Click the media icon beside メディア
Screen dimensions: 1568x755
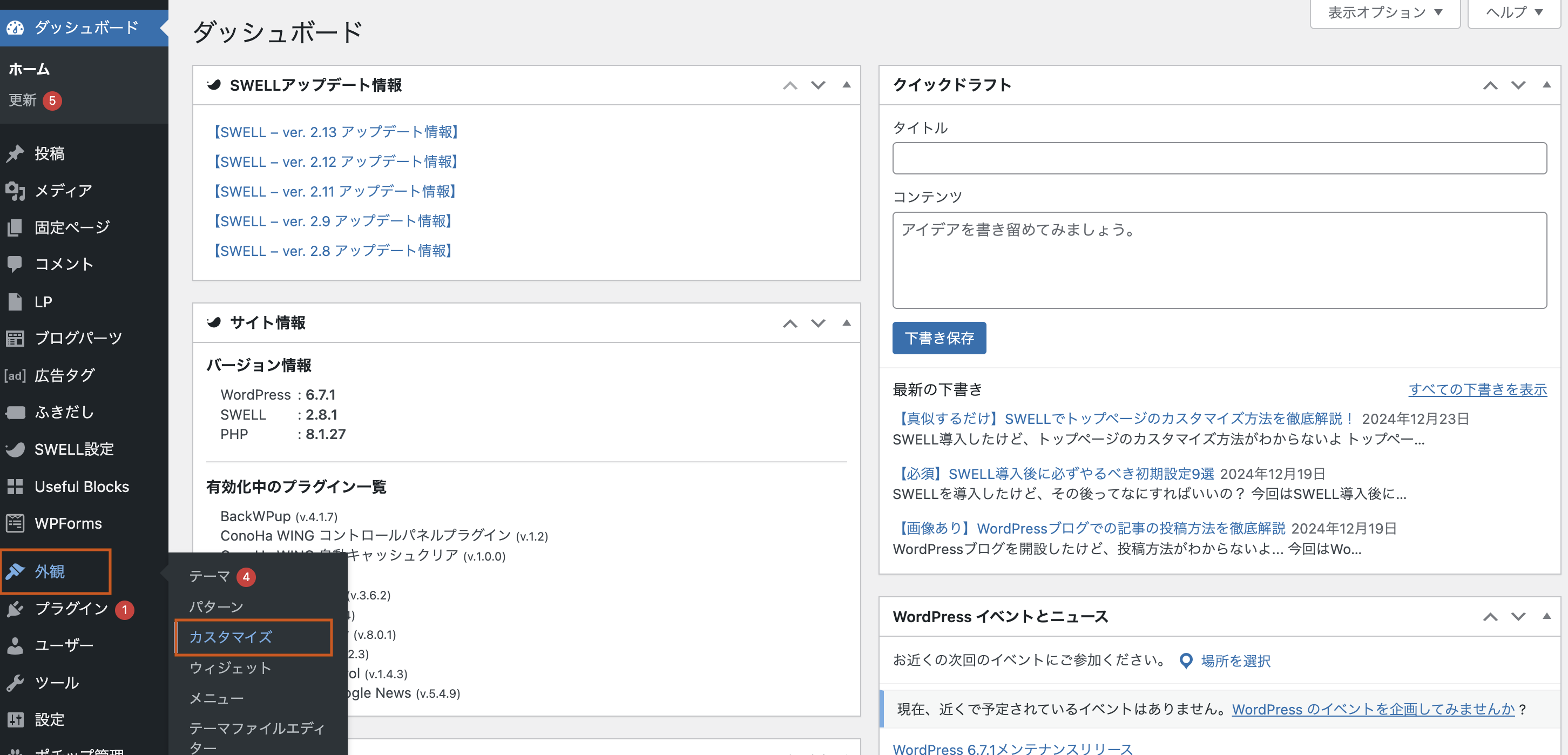[x=15, y=191]
